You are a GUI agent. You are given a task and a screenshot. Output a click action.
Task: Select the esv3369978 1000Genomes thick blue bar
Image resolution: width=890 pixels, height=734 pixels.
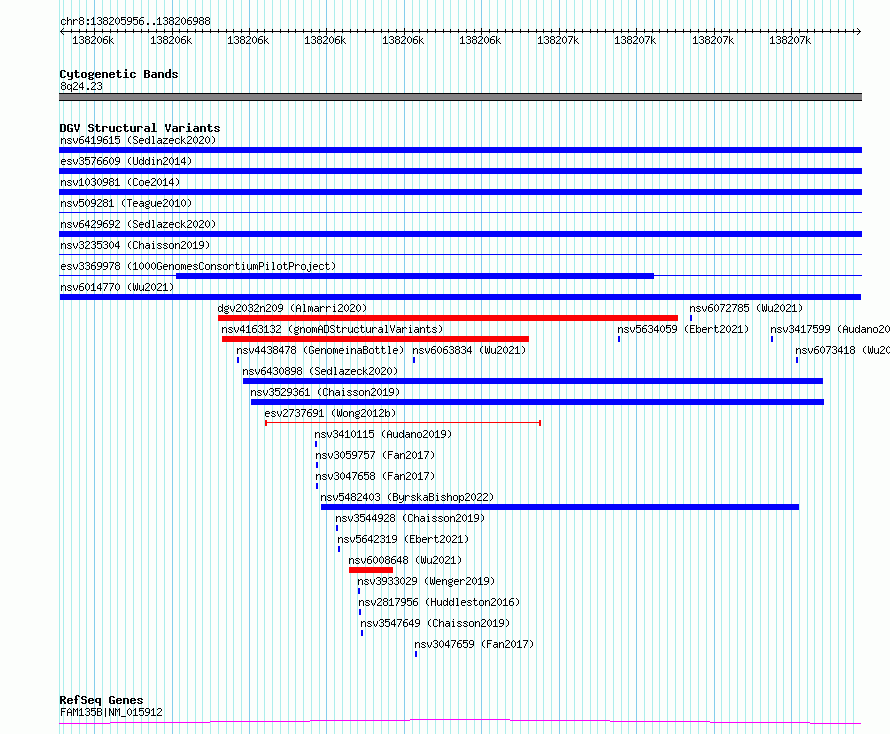(x=415, y=276)
